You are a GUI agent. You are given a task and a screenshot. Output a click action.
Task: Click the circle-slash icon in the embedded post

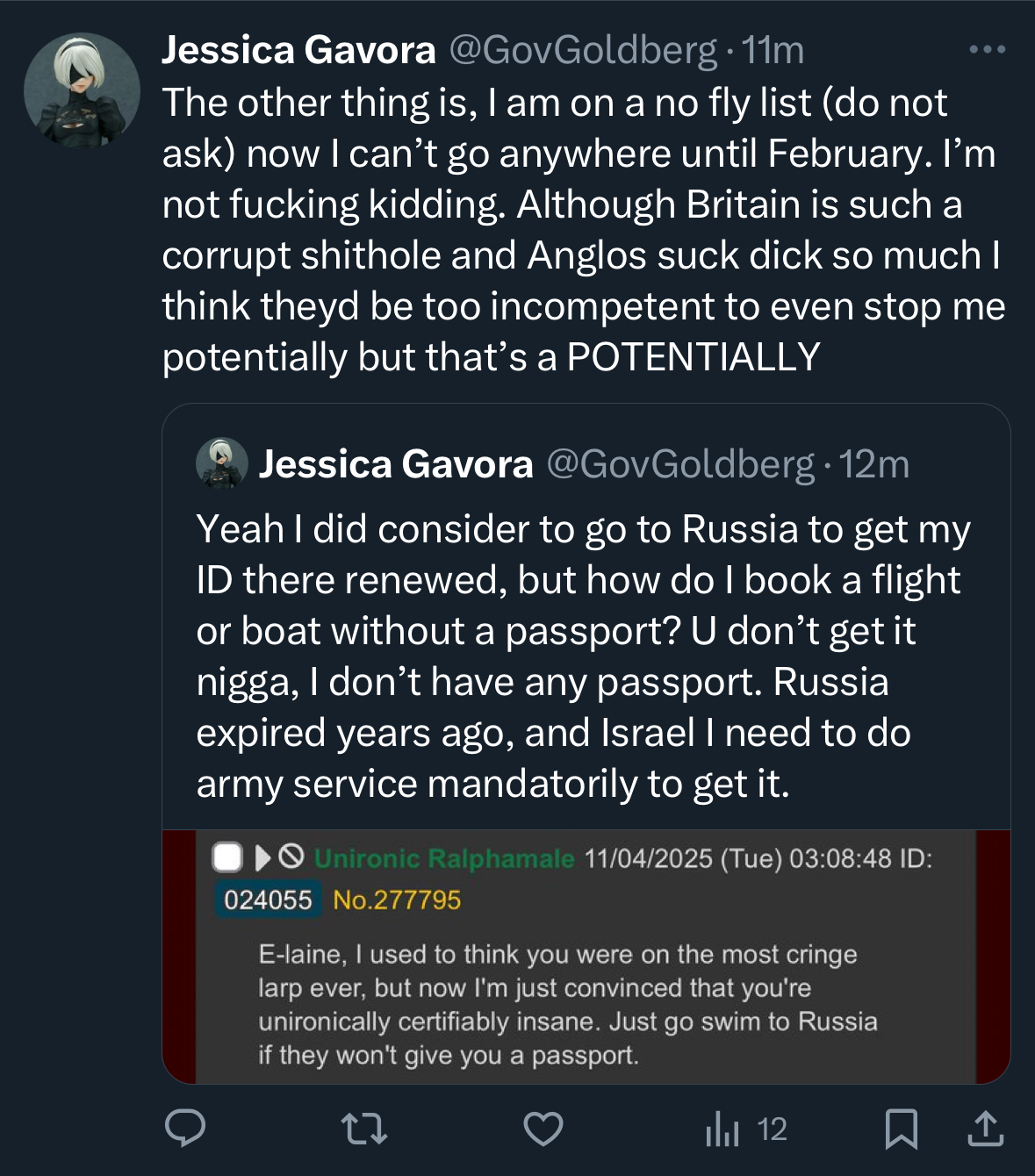click(291, 857)
